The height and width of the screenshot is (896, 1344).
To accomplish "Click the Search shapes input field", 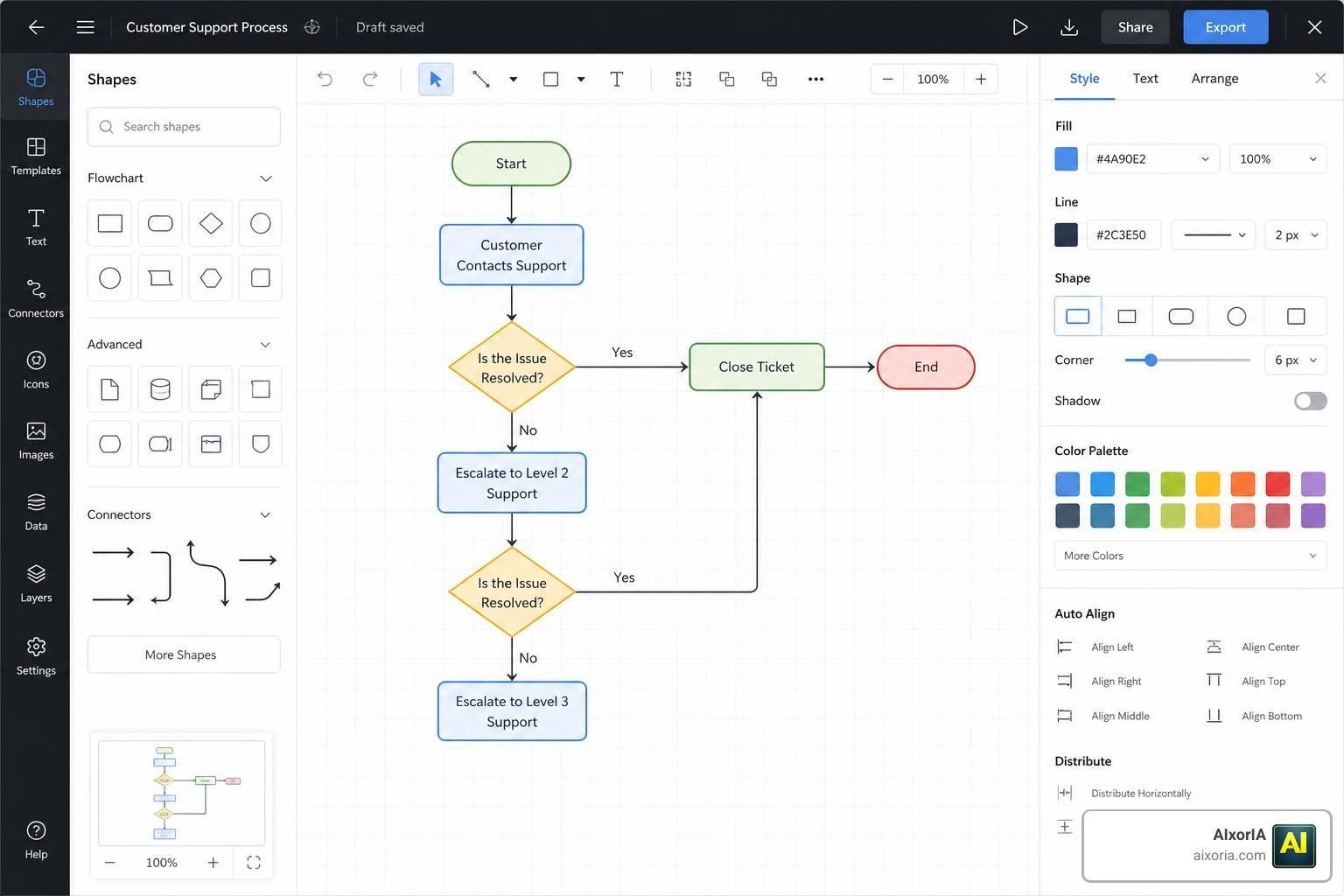I will [x=184, y=127].
